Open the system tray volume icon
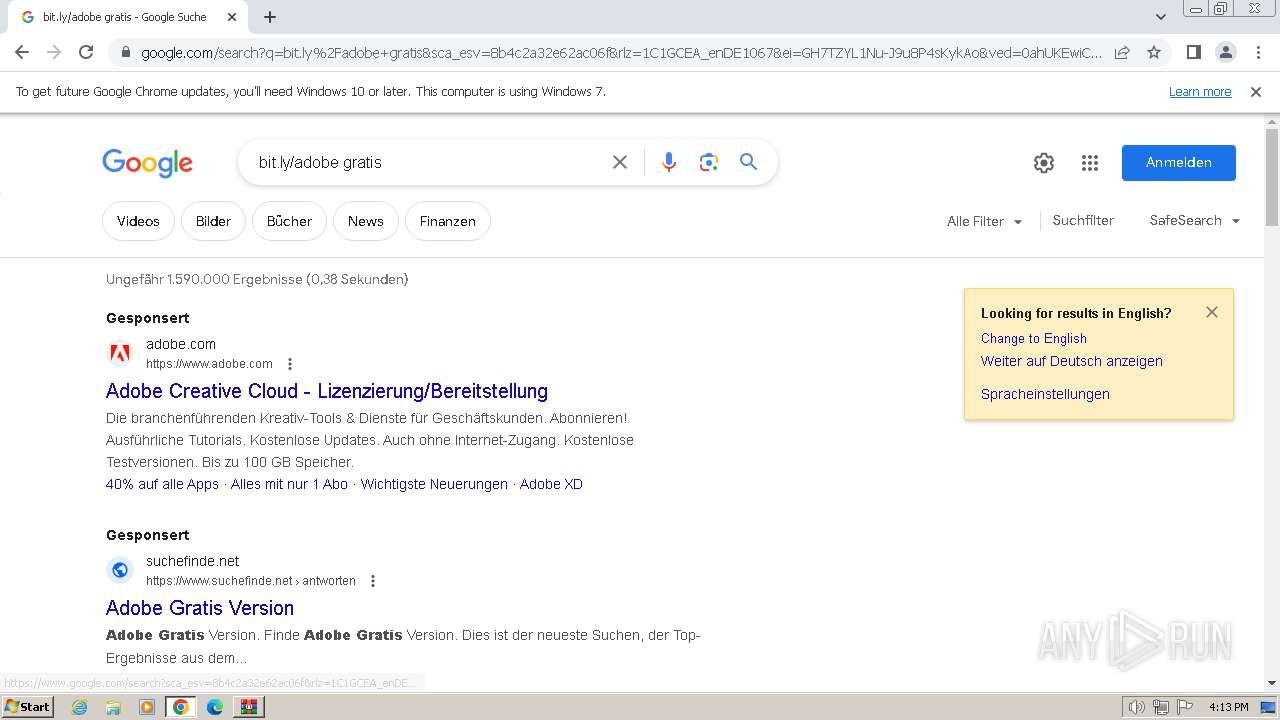 tap(1137, 707)
